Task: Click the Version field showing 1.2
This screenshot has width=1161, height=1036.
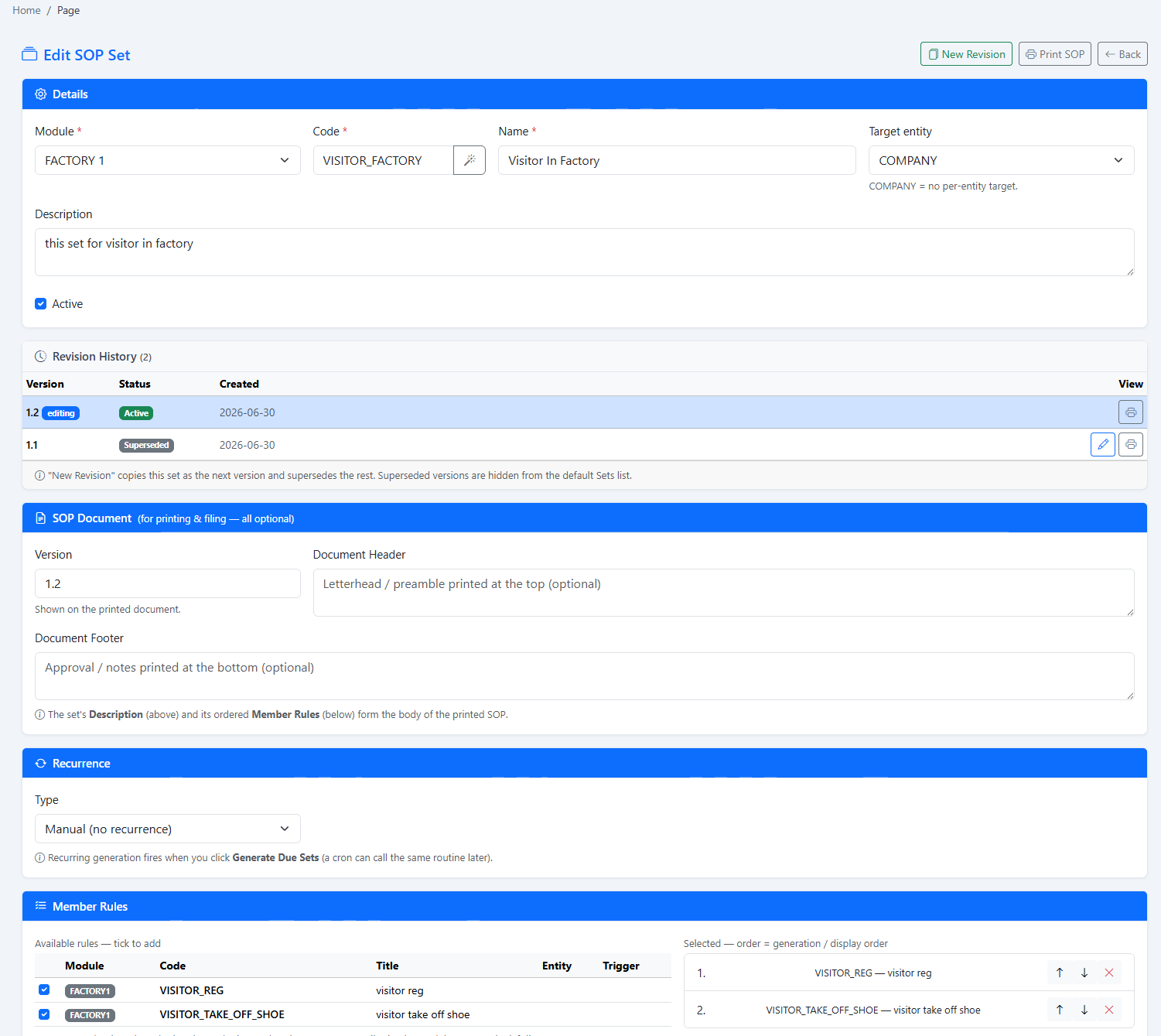Action: click(168, 583)
